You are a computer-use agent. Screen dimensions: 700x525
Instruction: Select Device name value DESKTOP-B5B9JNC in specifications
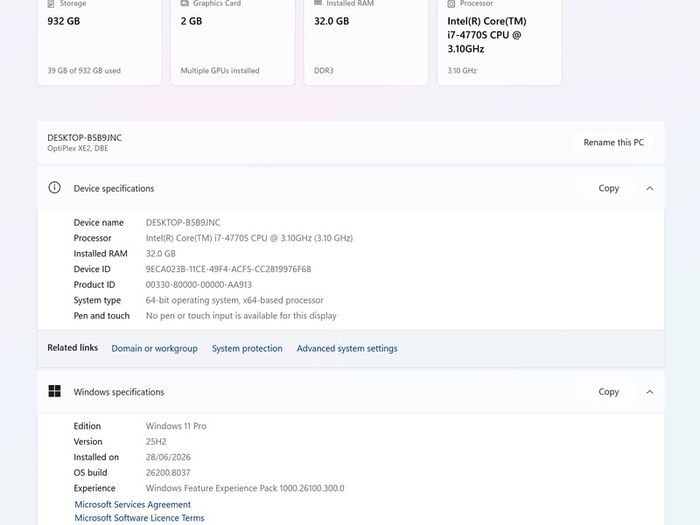(x=183, y=222)
